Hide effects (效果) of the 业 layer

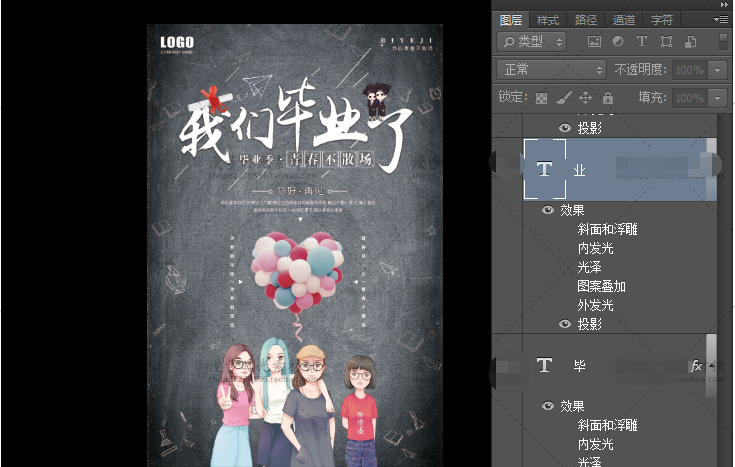[x=547, y=210]
